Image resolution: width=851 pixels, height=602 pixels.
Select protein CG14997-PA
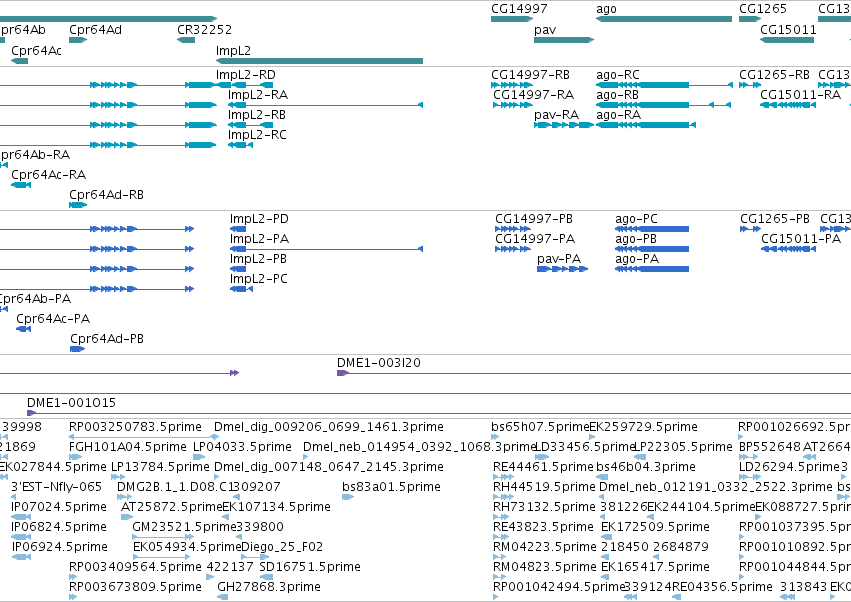(535, 239)
